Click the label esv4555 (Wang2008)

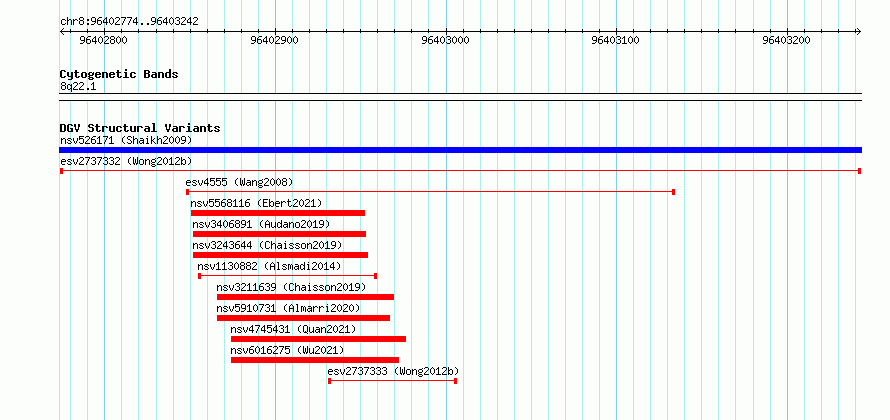pos(240,182)
